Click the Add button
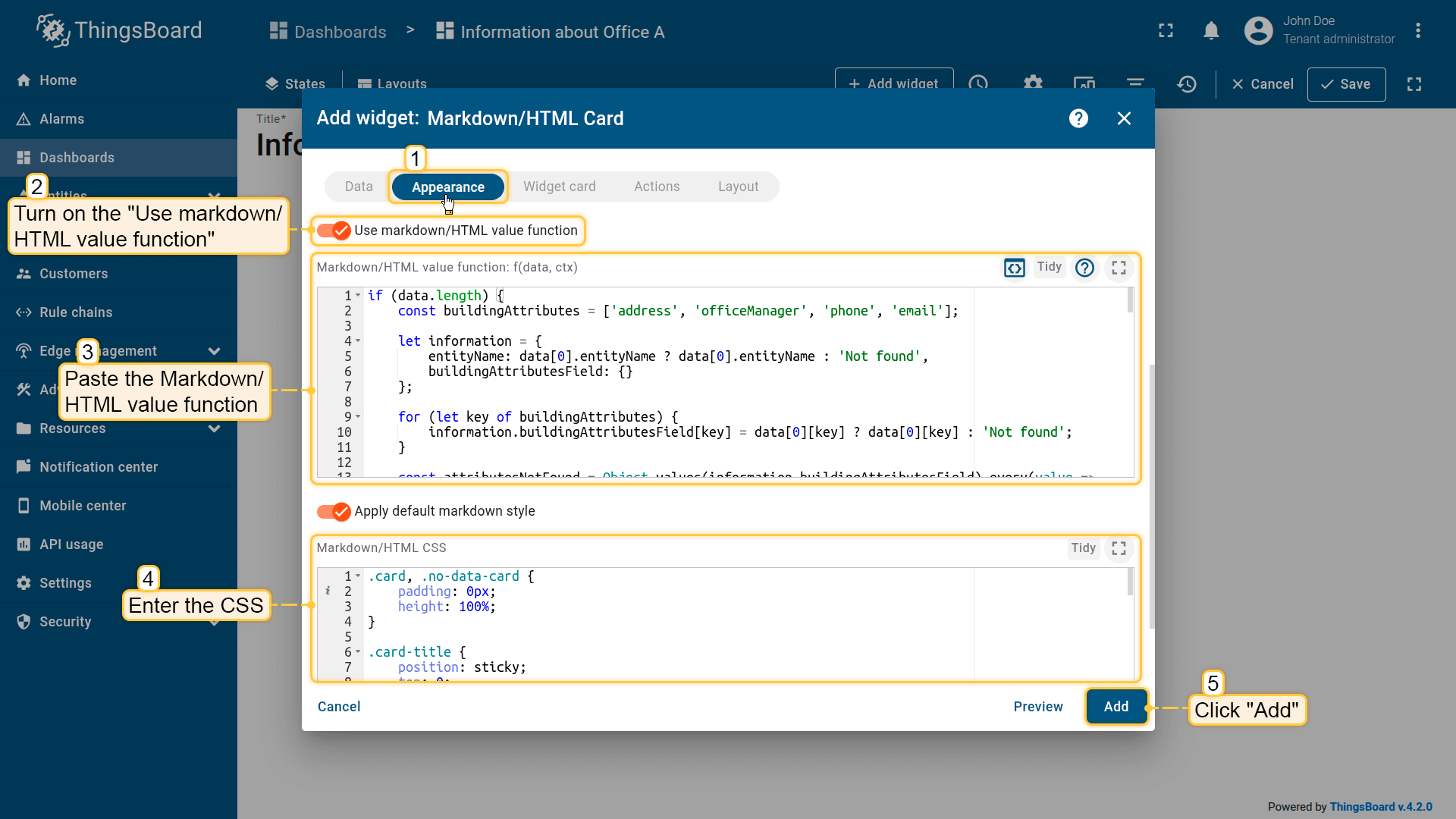This screenshot has height=819, width=1456. [x=1116, y=707]
